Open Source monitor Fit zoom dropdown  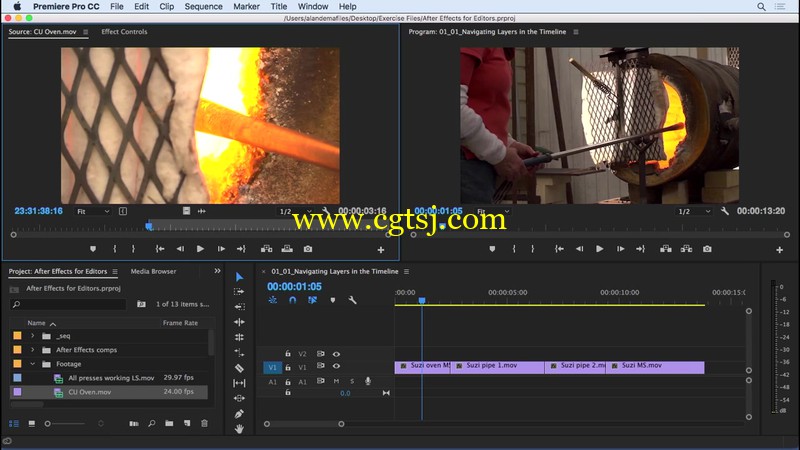pos(93,211)
